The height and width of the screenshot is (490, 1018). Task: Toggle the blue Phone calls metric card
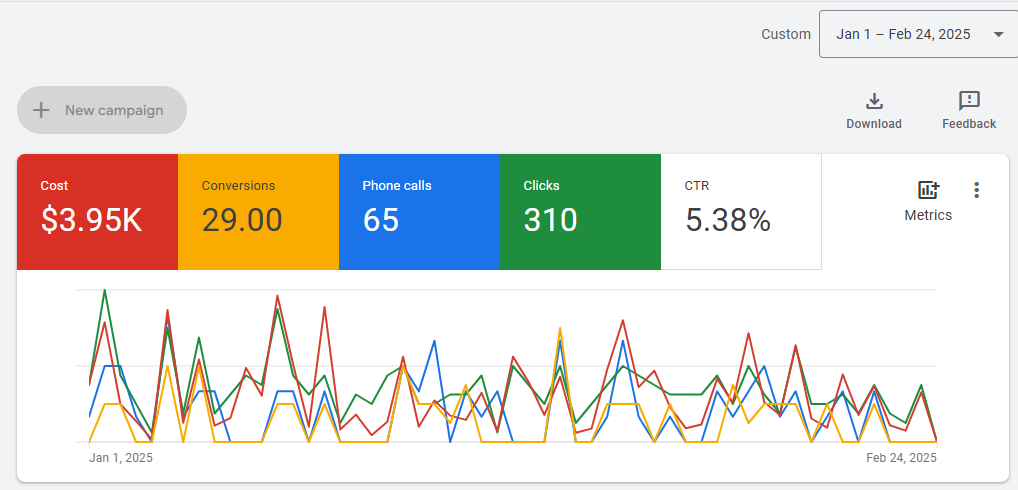[419, 212]
